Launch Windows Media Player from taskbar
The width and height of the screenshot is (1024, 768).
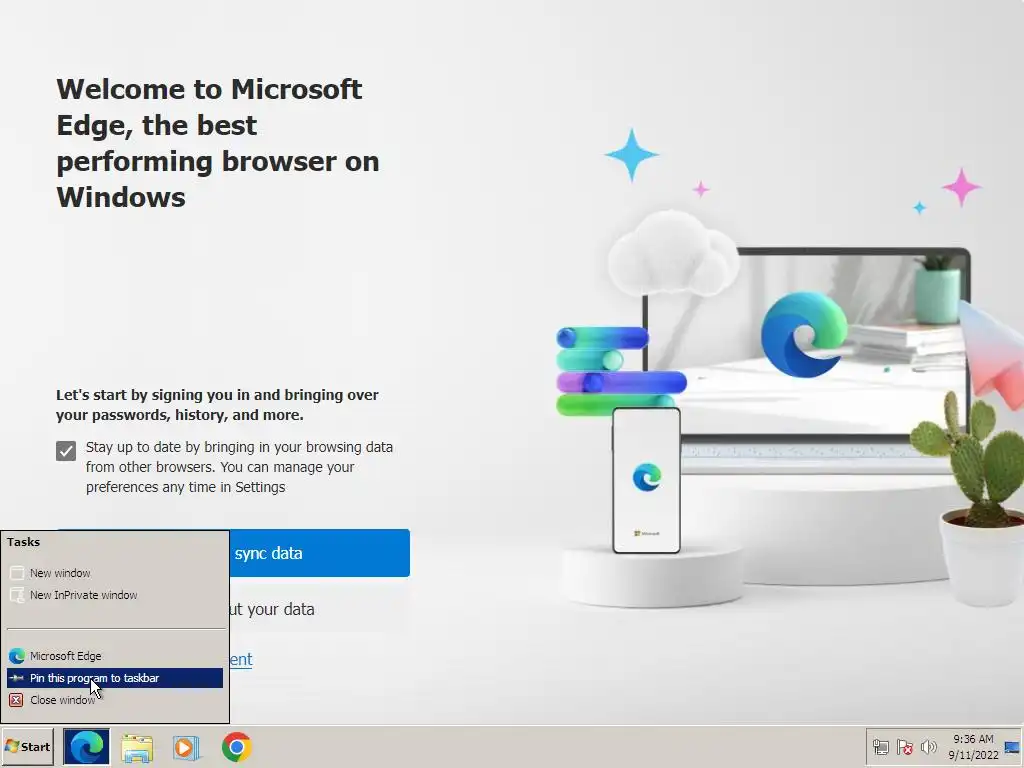187,747
